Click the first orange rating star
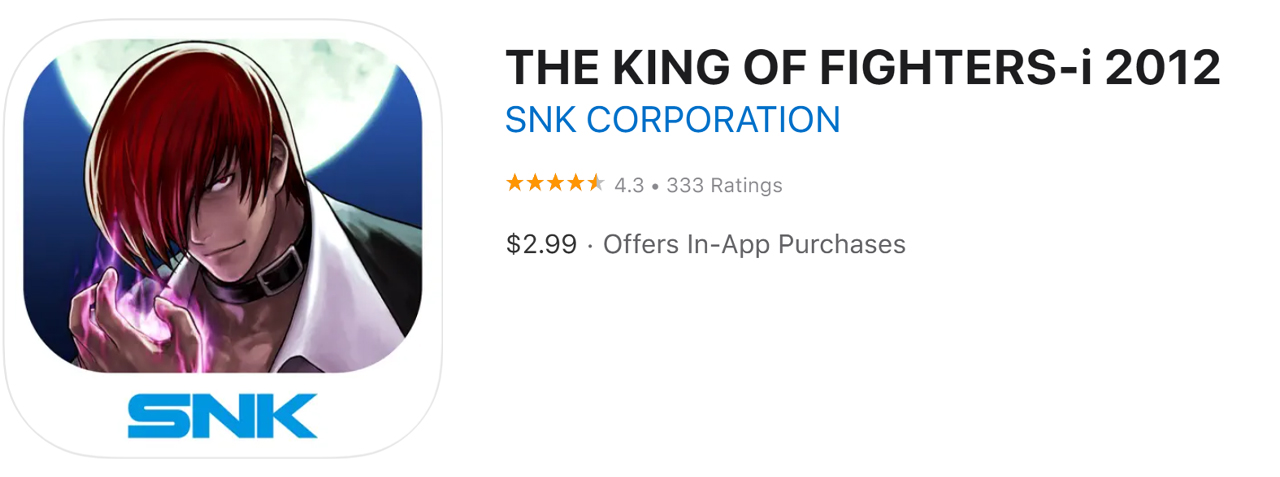1280x477 pixels. tap(515, 183)
